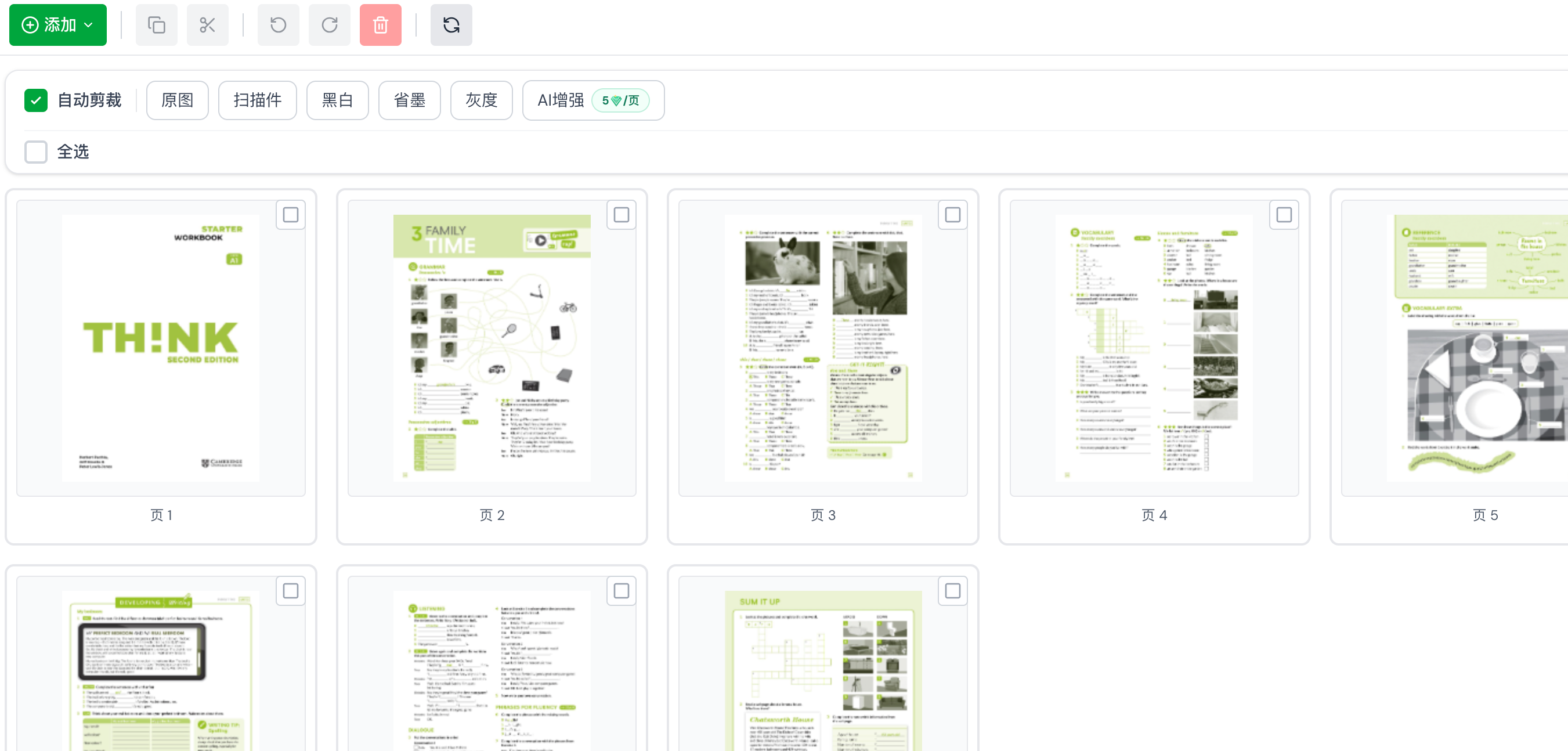
Task: Open the vocabulary page 4 thumbnail
Action: 1154,348
